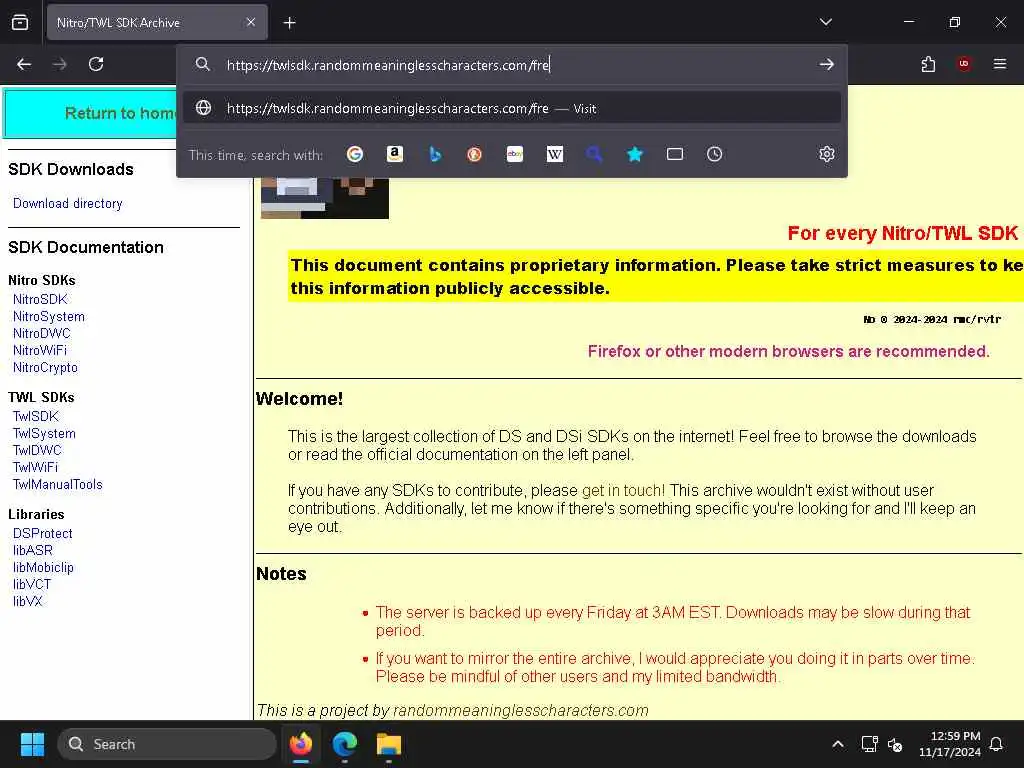Image resolution: width=1024 pixels, height=768 pixels.
Task: Select the URL suggestion with Visit
Action: pos(512,108)
